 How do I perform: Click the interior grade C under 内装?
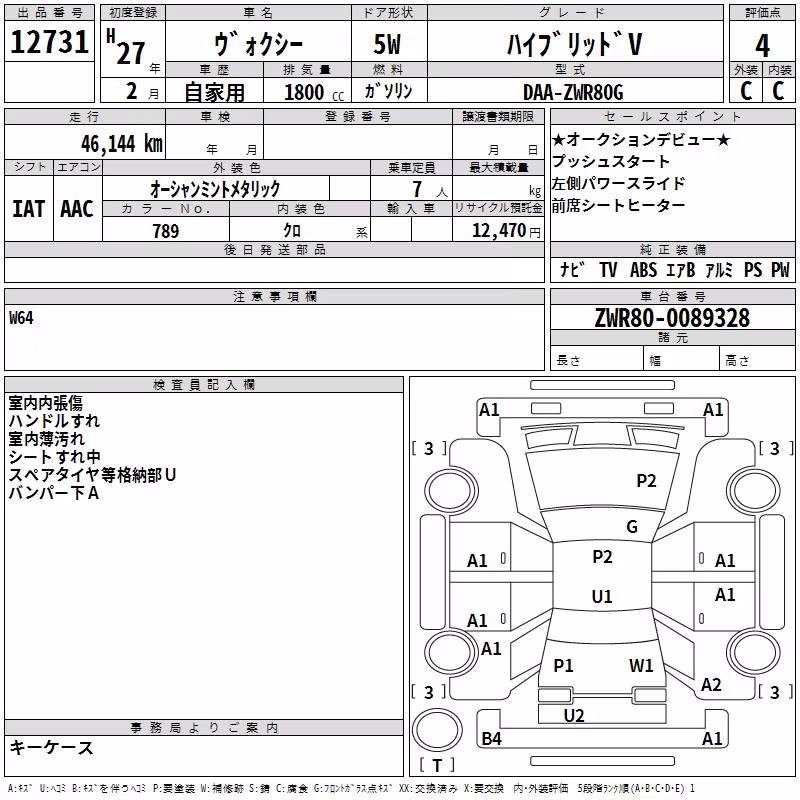point(778,91)
